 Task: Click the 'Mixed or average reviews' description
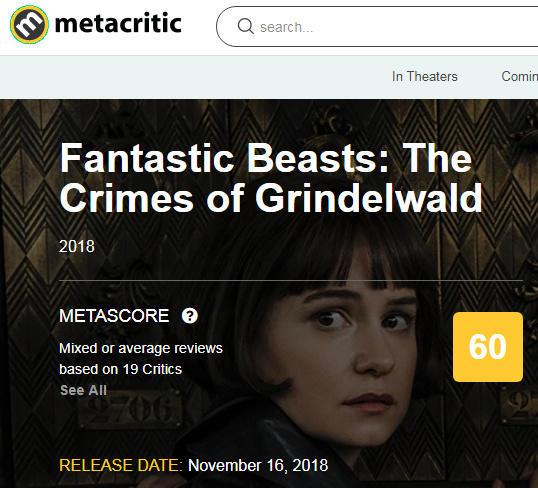point(141,348)
